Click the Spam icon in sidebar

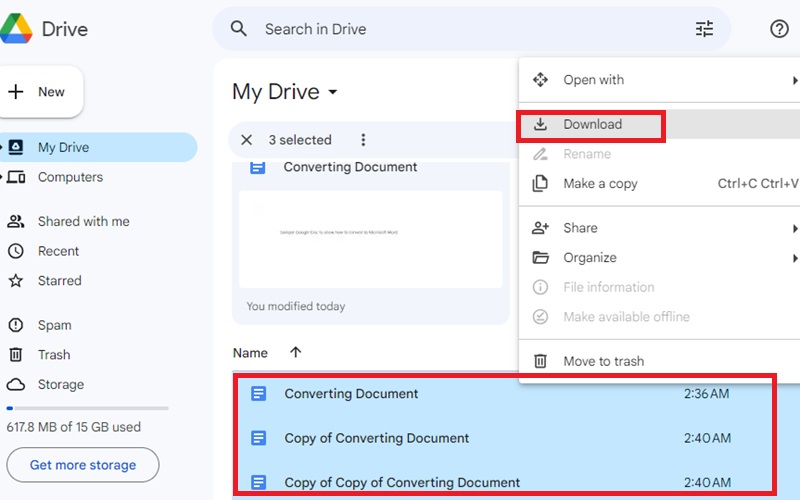16,325
